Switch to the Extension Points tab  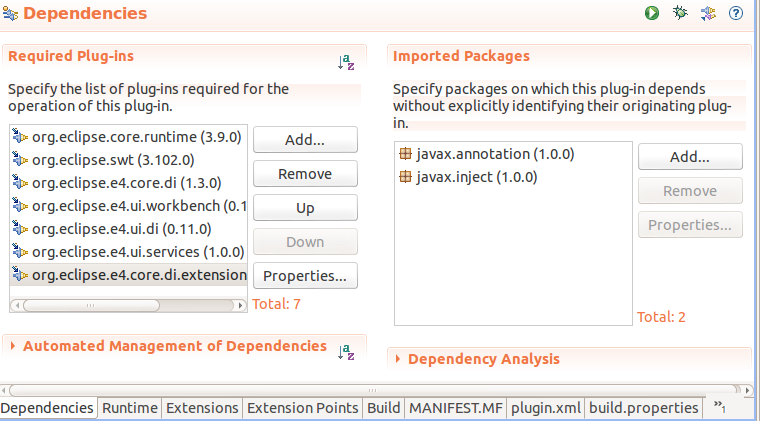click(x=303, y=408)
